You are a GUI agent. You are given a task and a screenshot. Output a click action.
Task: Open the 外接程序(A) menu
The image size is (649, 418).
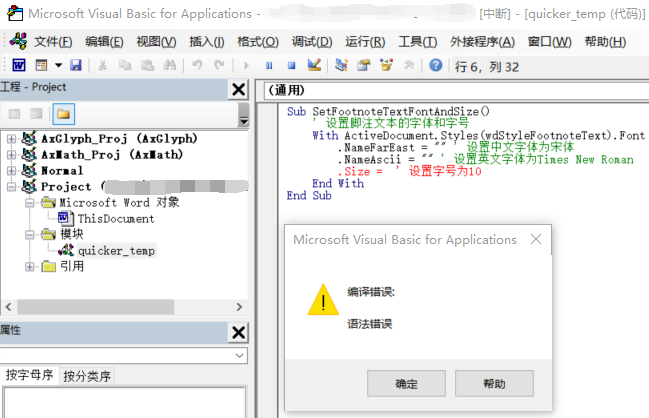pos(482,42)
